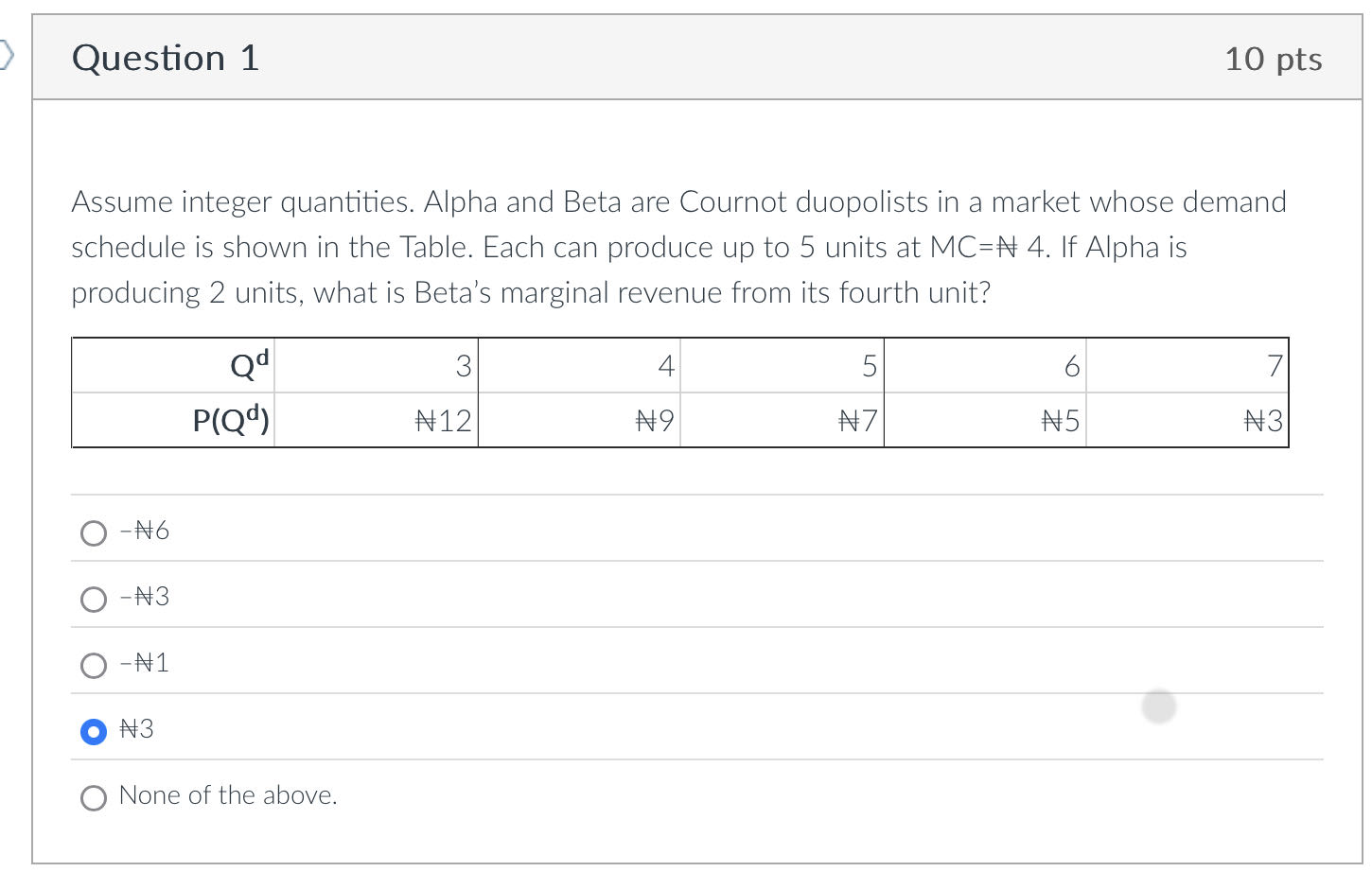Select the None of the above option
The image size is (1372, 889).
[94, 797]
